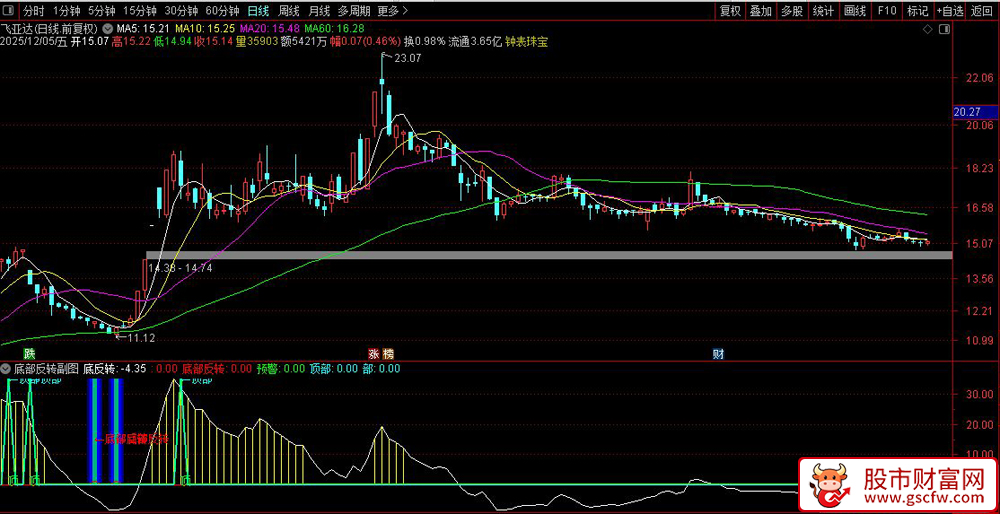Screen dimensions: 1000x514
Task: Expand the 底部反转副图 indicator dropdown
Action: (6, 369)
